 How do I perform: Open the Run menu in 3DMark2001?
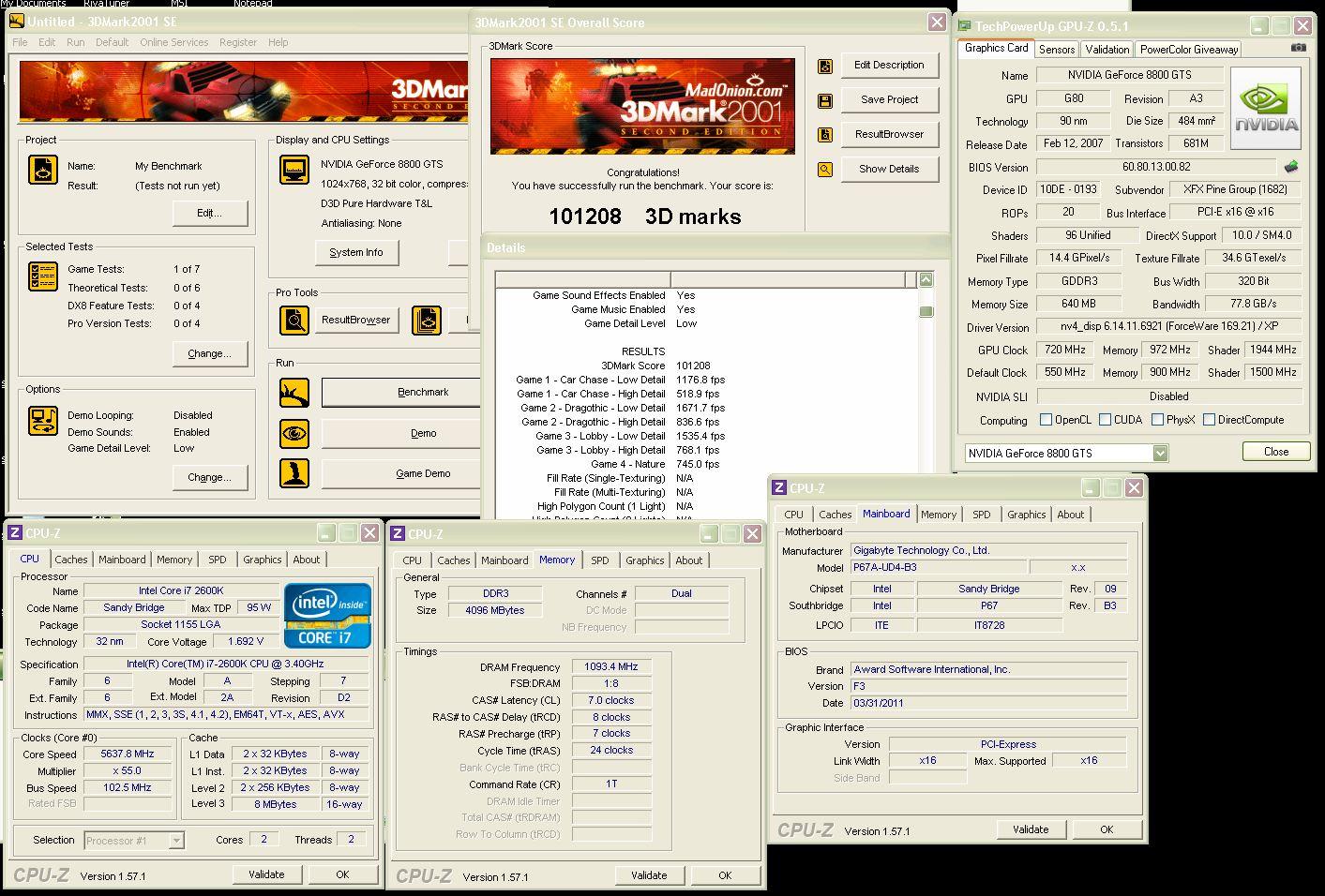[x=76, y=42]
